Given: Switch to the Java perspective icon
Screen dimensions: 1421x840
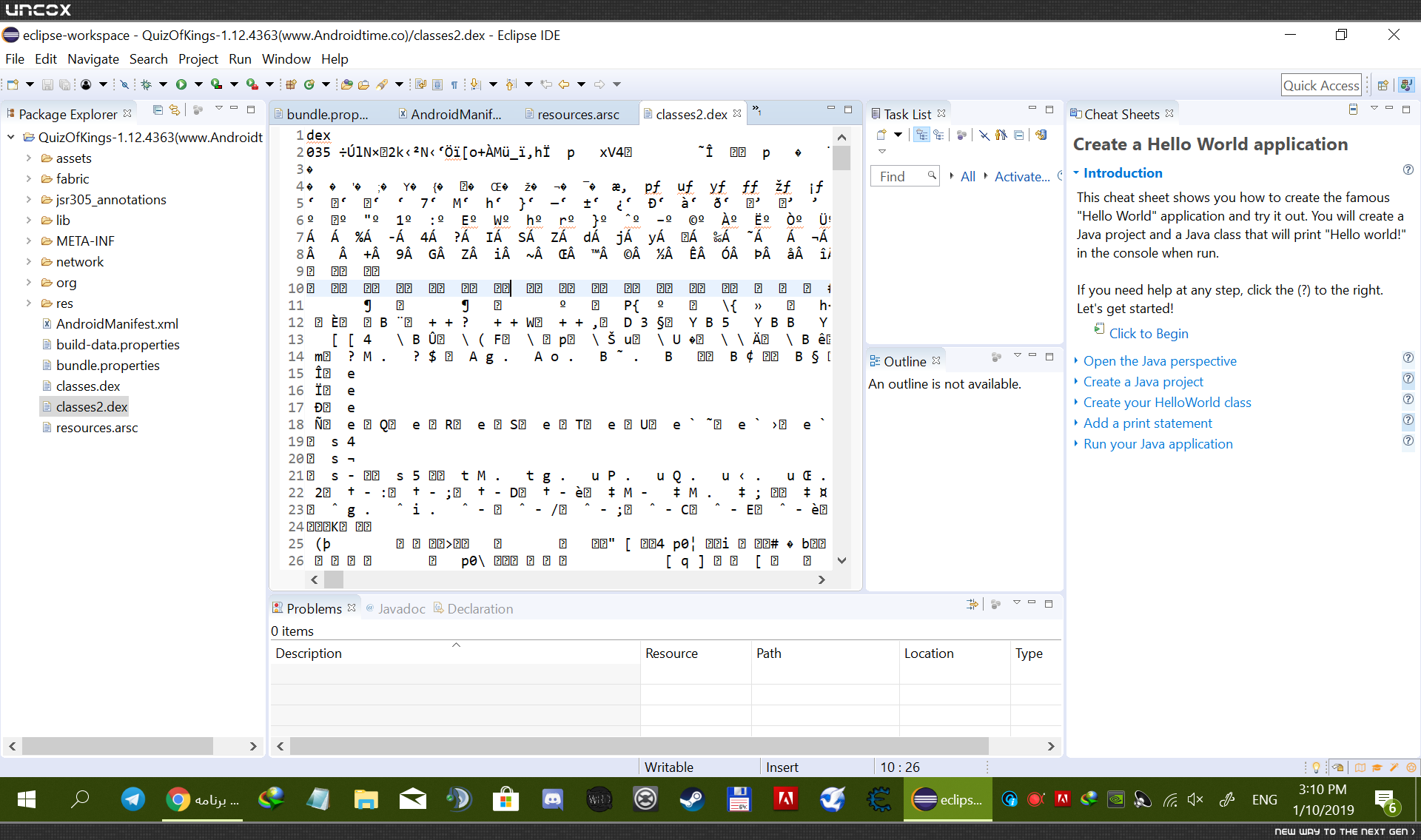Looking at the screenshot, I should [1406, 85].
